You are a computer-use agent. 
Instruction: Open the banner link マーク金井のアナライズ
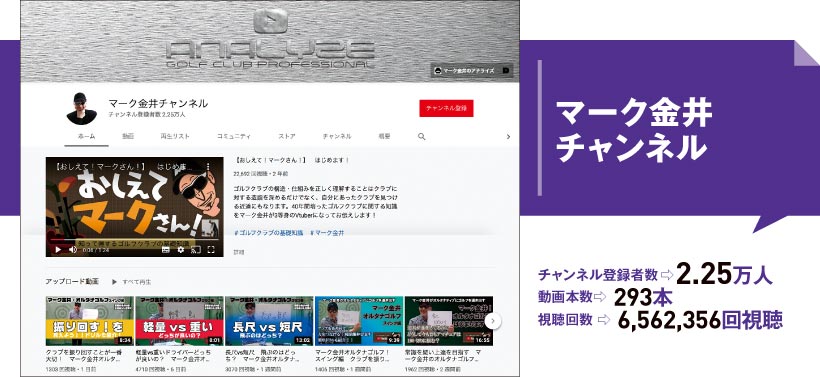coord(472,70)
